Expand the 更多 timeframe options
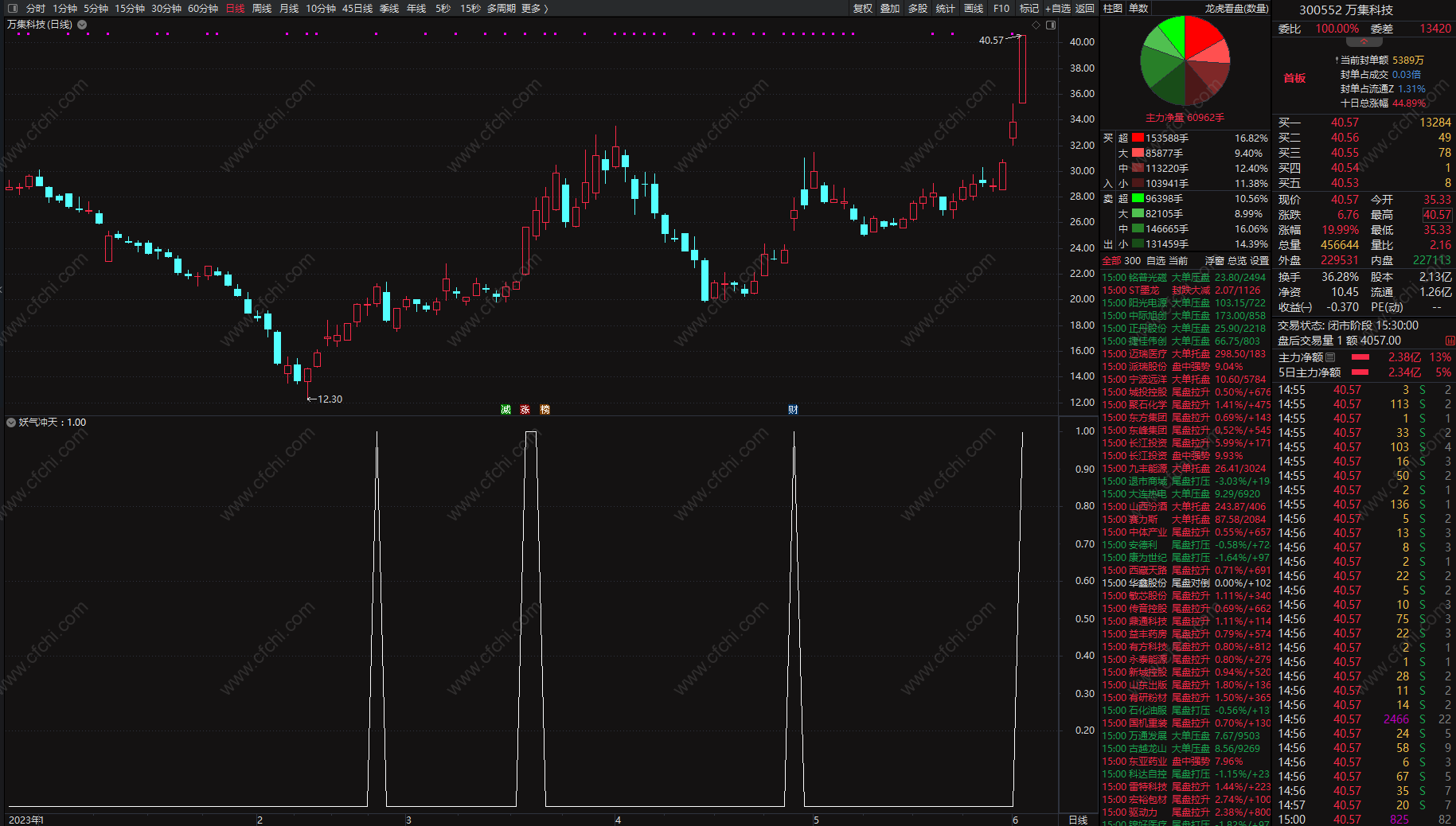The image size is (1456, 826). [x=535, y=8]
